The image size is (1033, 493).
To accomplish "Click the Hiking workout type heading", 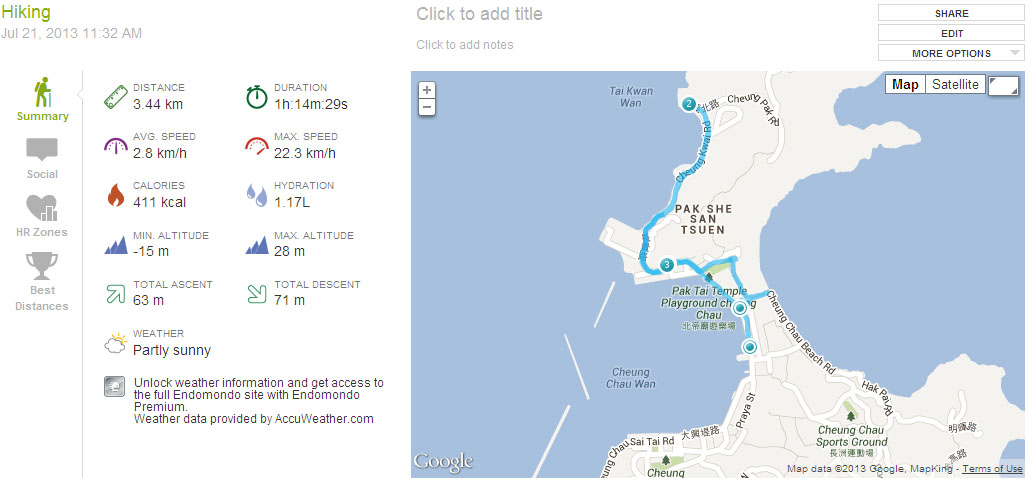I will (x=26, y=12).
